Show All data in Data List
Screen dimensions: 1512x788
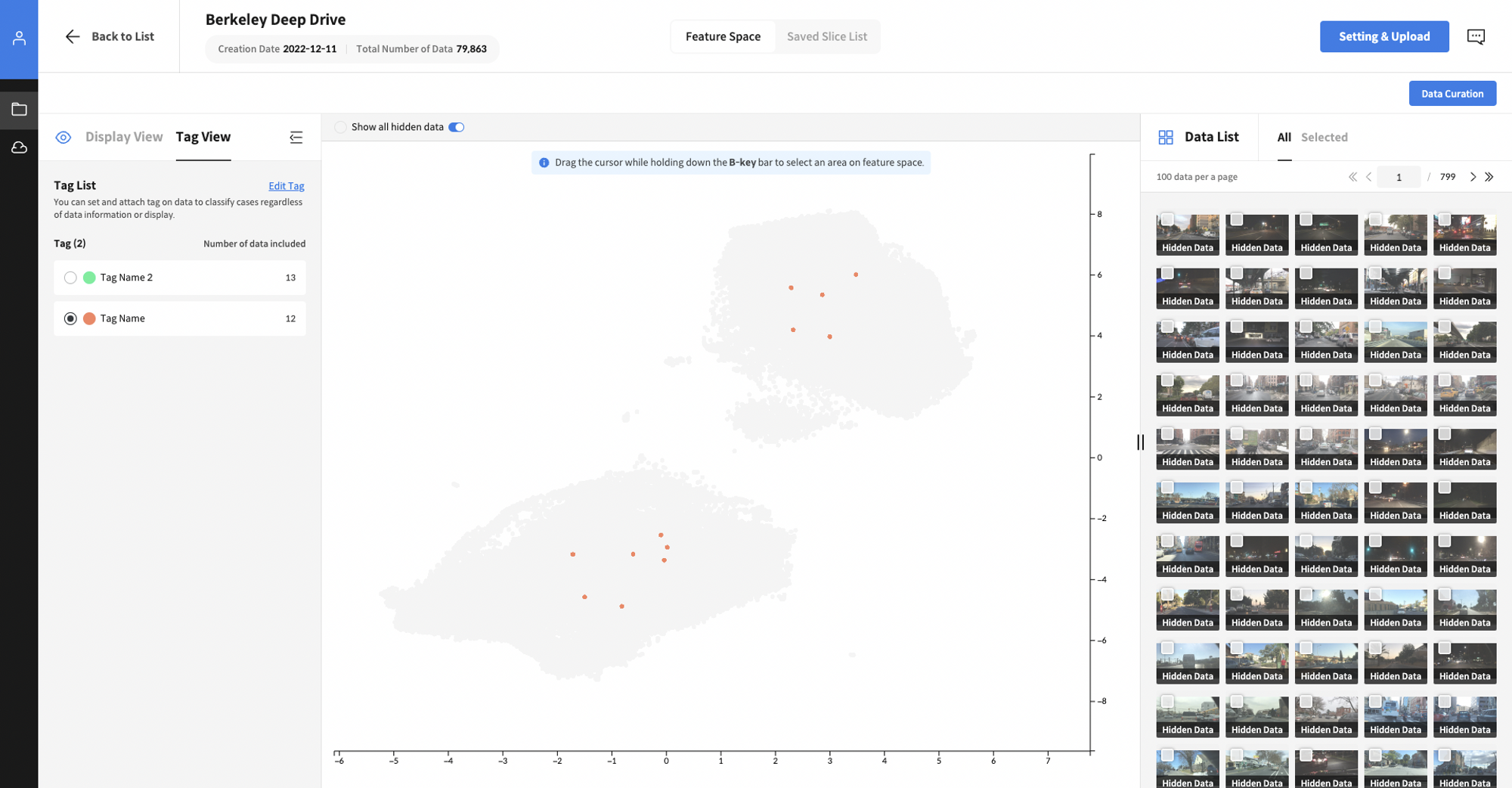[x=1284, y=137]
